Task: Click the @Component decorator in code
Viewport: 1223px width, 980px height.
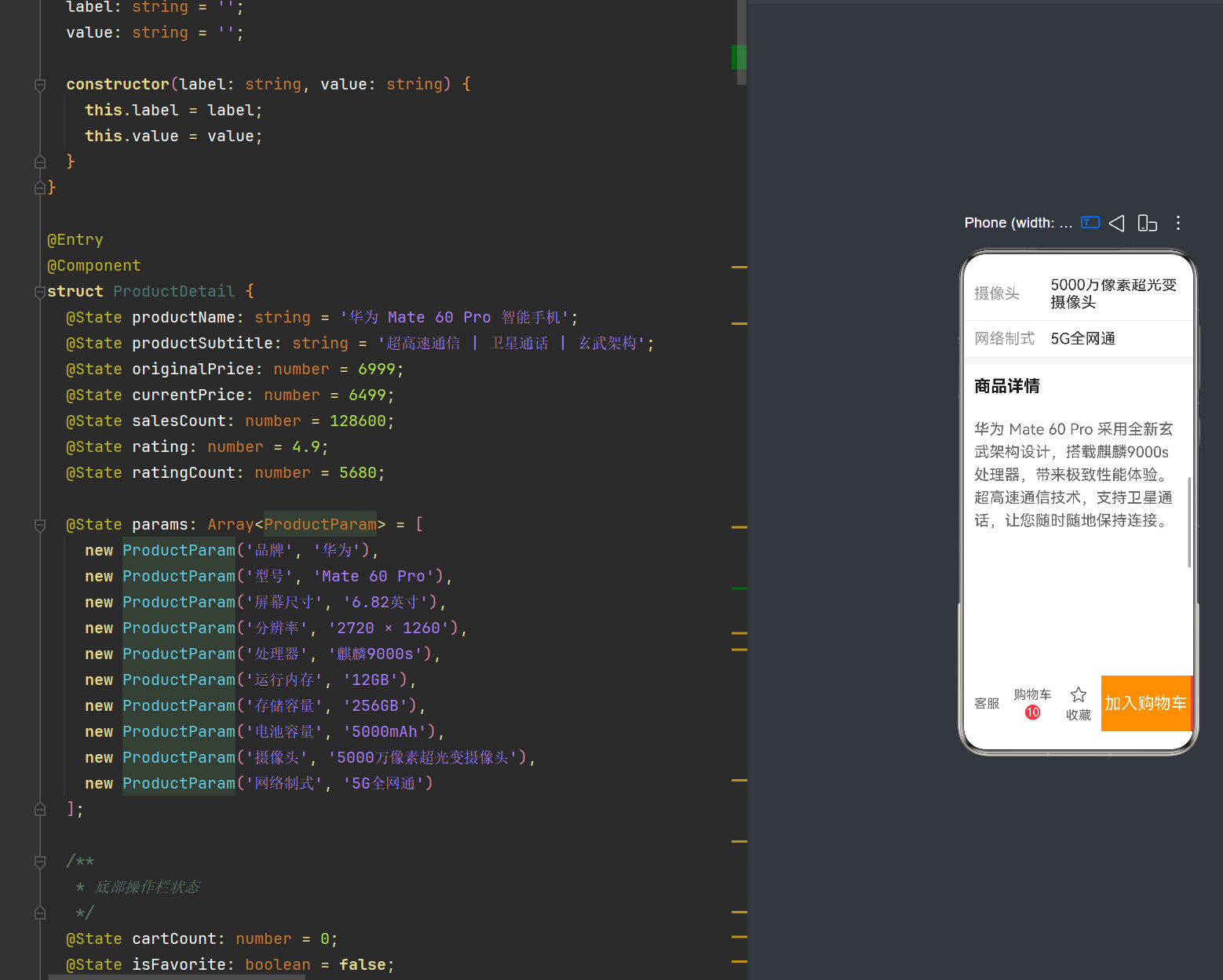Action: click(94, 266)
